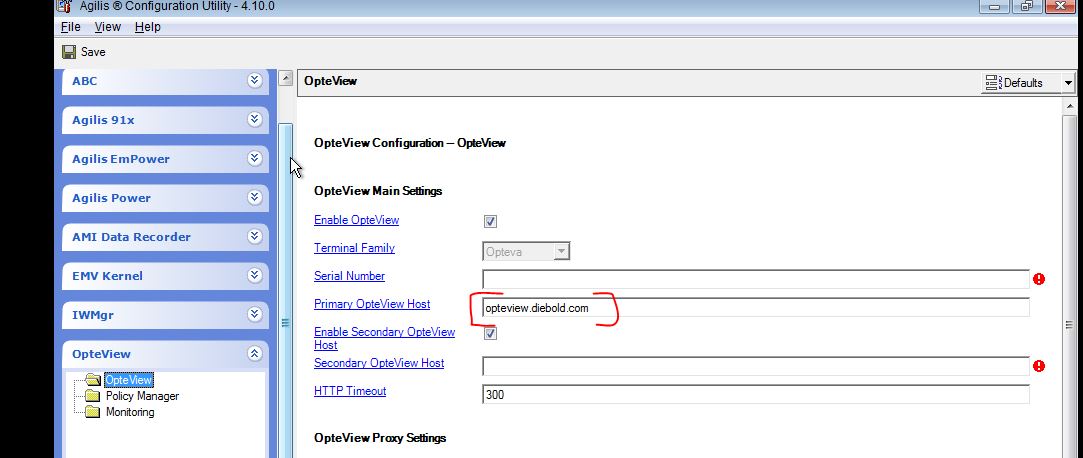Open the View menu
This screenshot has width=1083, height=458.
108,27
